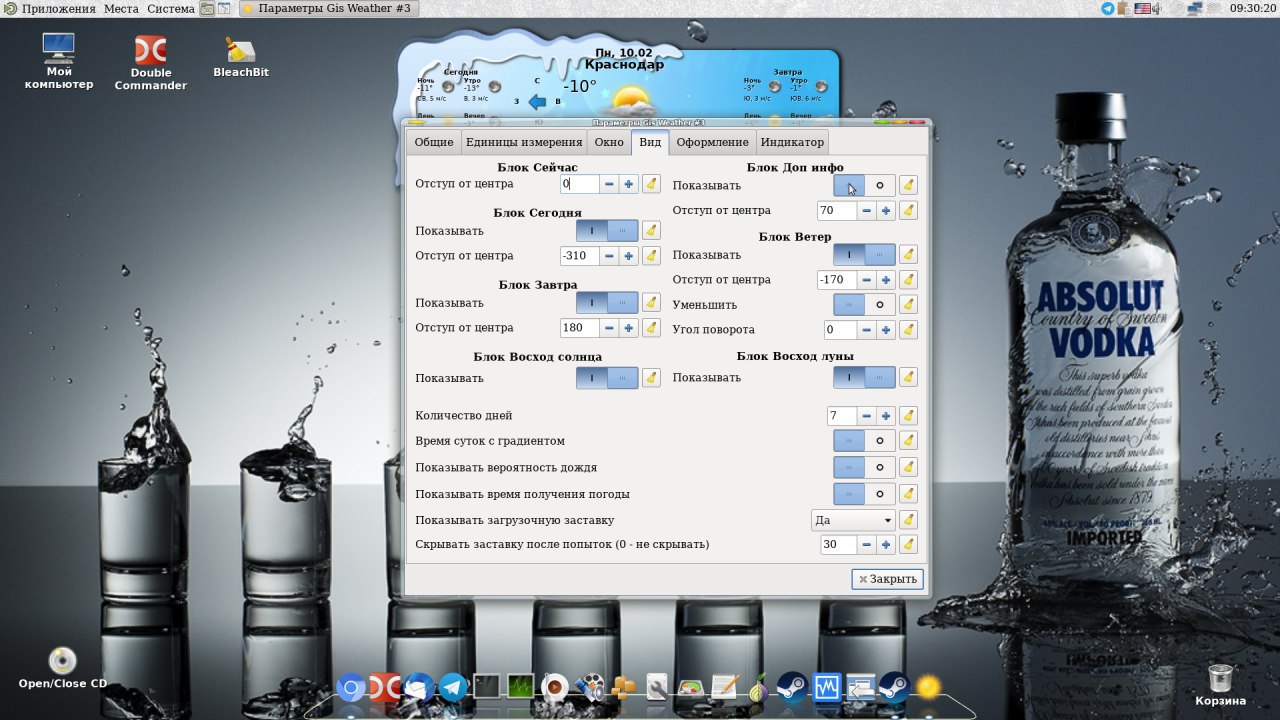Open Tor Browser onion icon in dock
Viewport: 1280px width, 720px height.
click(x=758, y=688)
